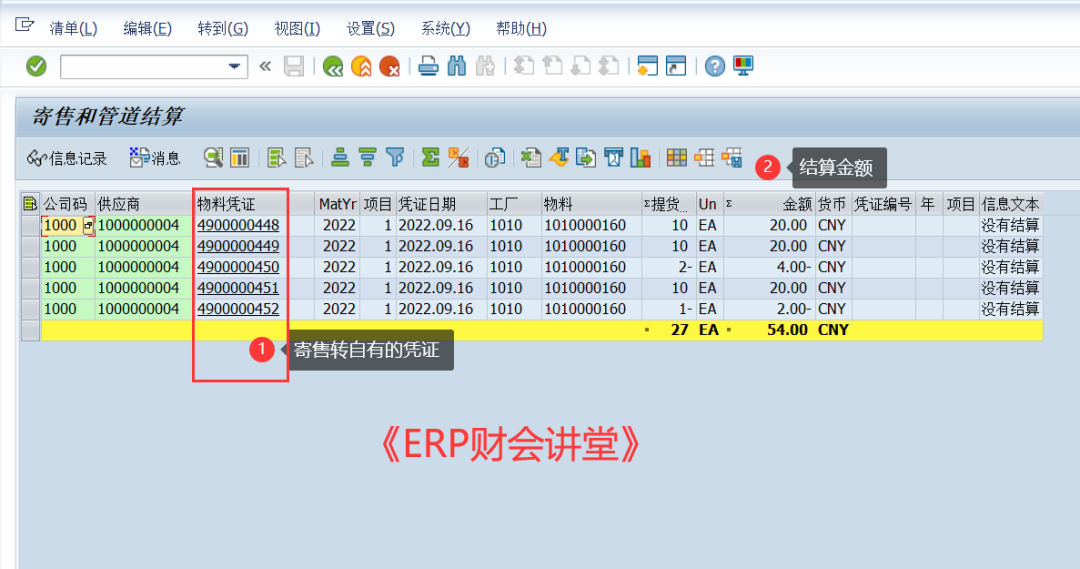Click the select-all corner table icon
The height and width of the screenshot is (569, 1080).
[x=30, y=204]
